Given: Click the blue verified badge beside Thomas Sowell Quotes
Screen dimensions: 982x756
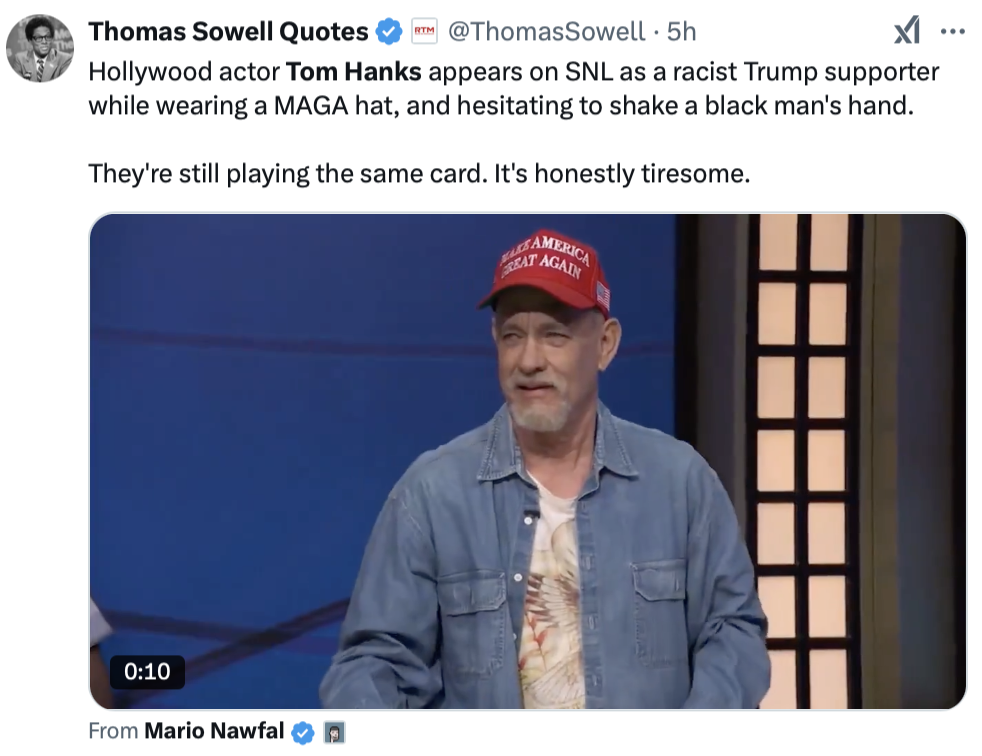Looking at the screenshot, I should pyautogui.click(x=388, y=32).
